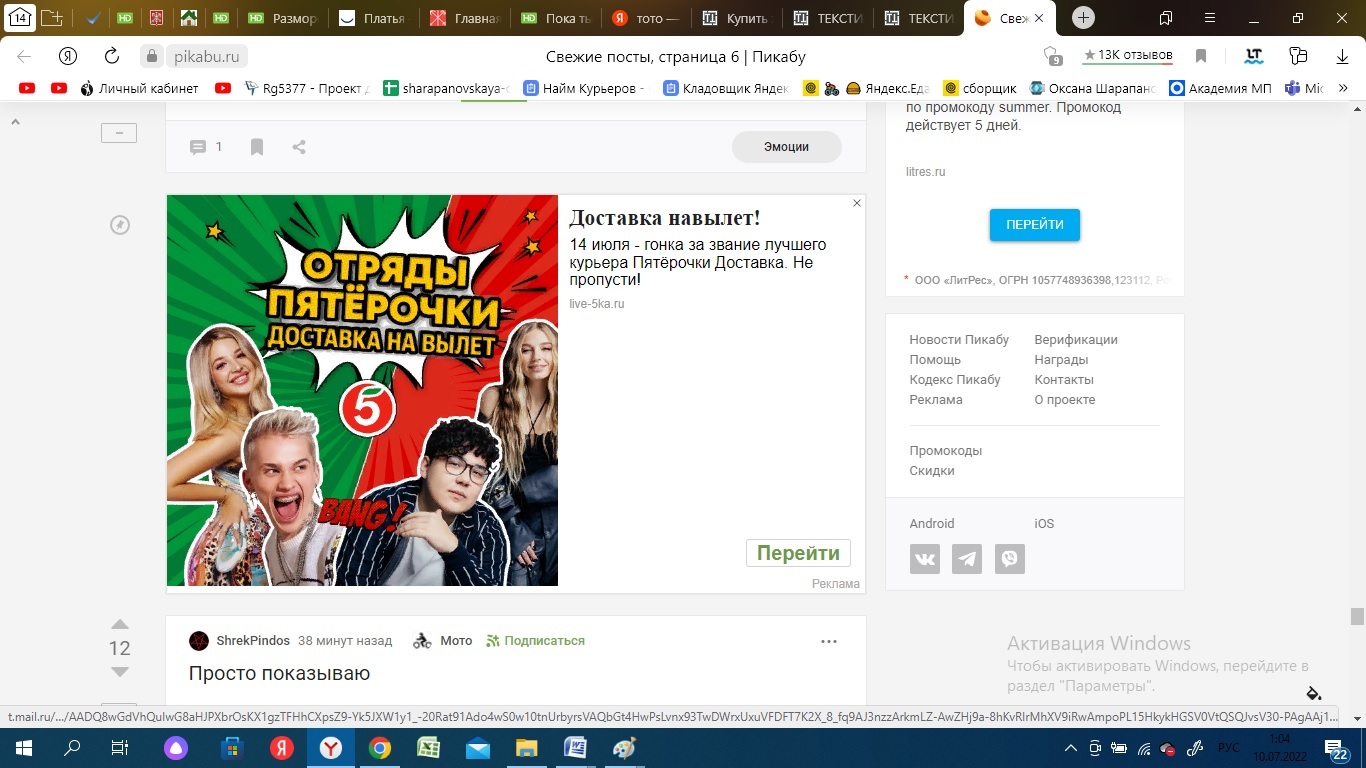The height and width of the screenshot is (768, 1366).
Task: Save the post with the bookmark icon
Action: click(x=257, y=147)
